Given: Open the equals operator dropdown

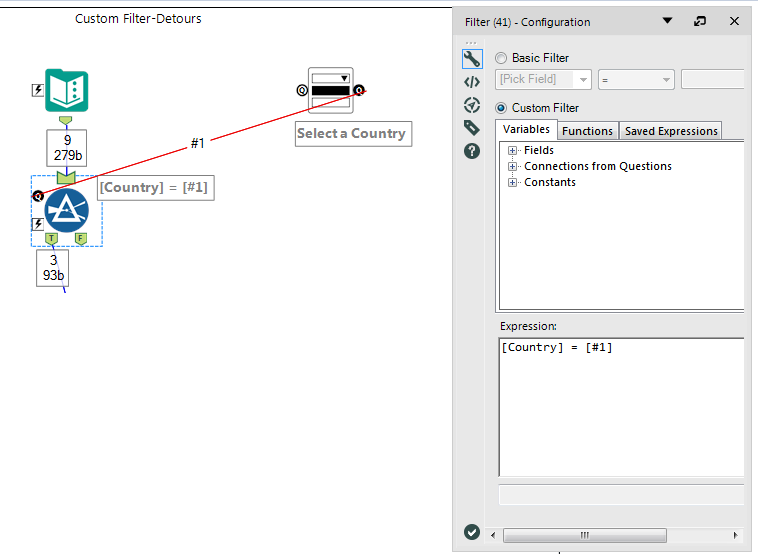Looking at the screenshot, I should coord(636,79).
